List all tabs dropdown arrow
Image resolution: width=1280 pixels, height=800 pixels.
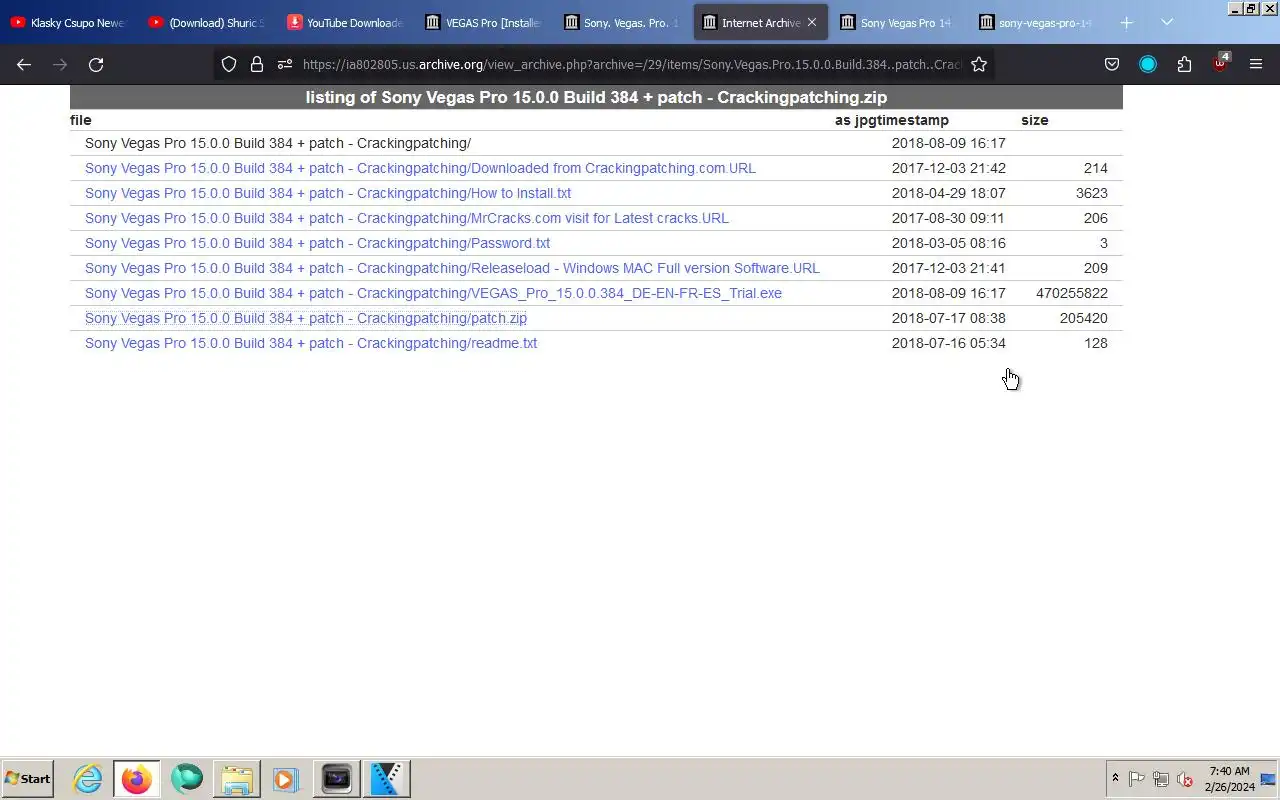pyautogui.click(x=1167, y=22)
